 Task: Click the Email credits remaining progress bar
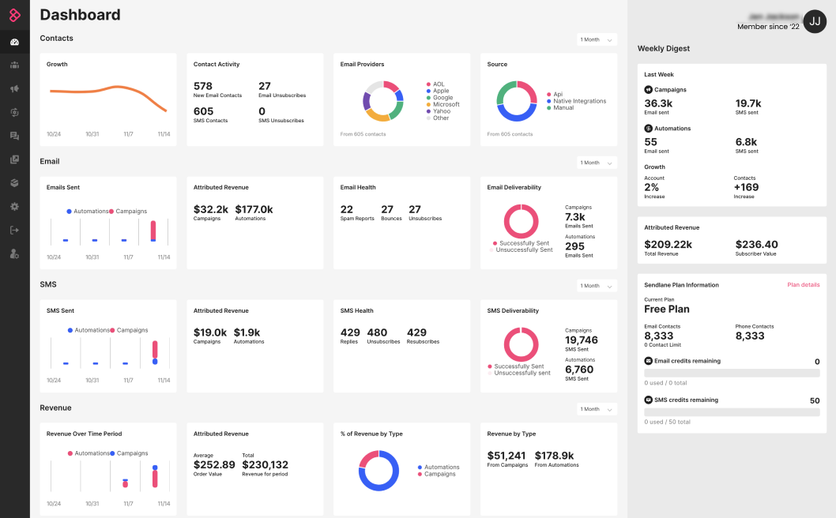(732, 373)
